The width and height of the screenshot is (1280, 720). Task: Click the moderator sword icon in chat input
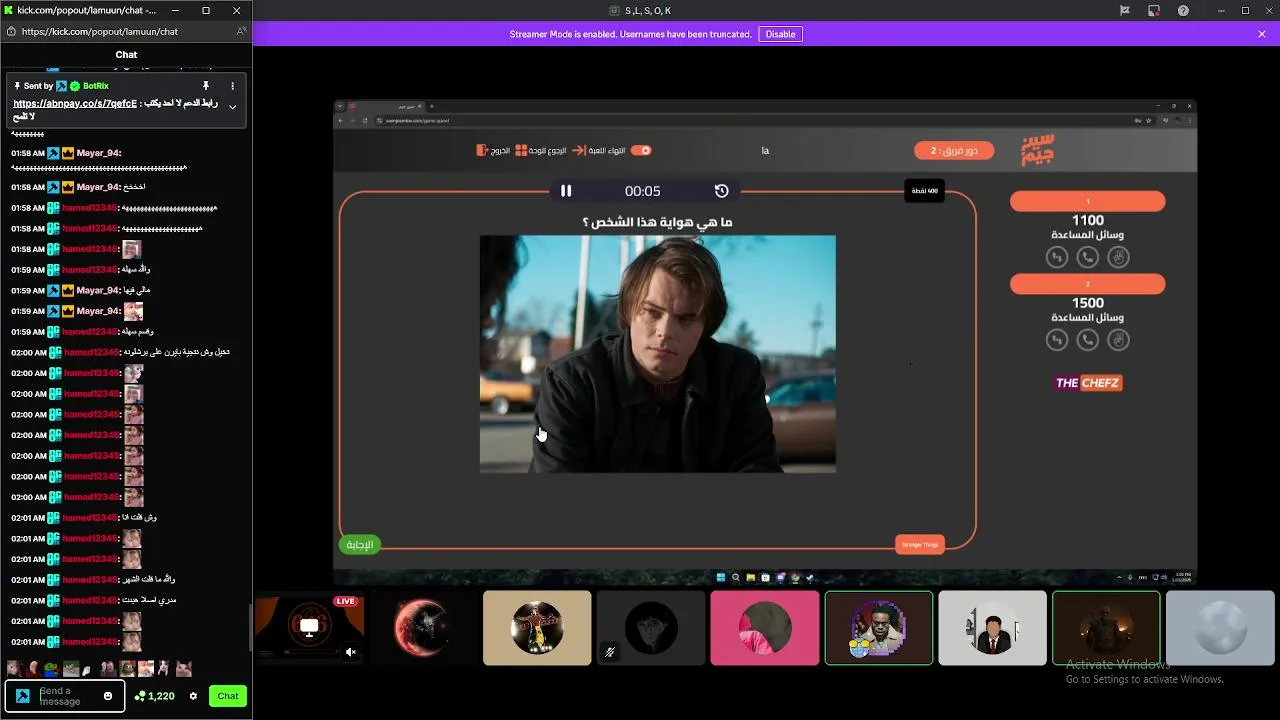[23, 696]
